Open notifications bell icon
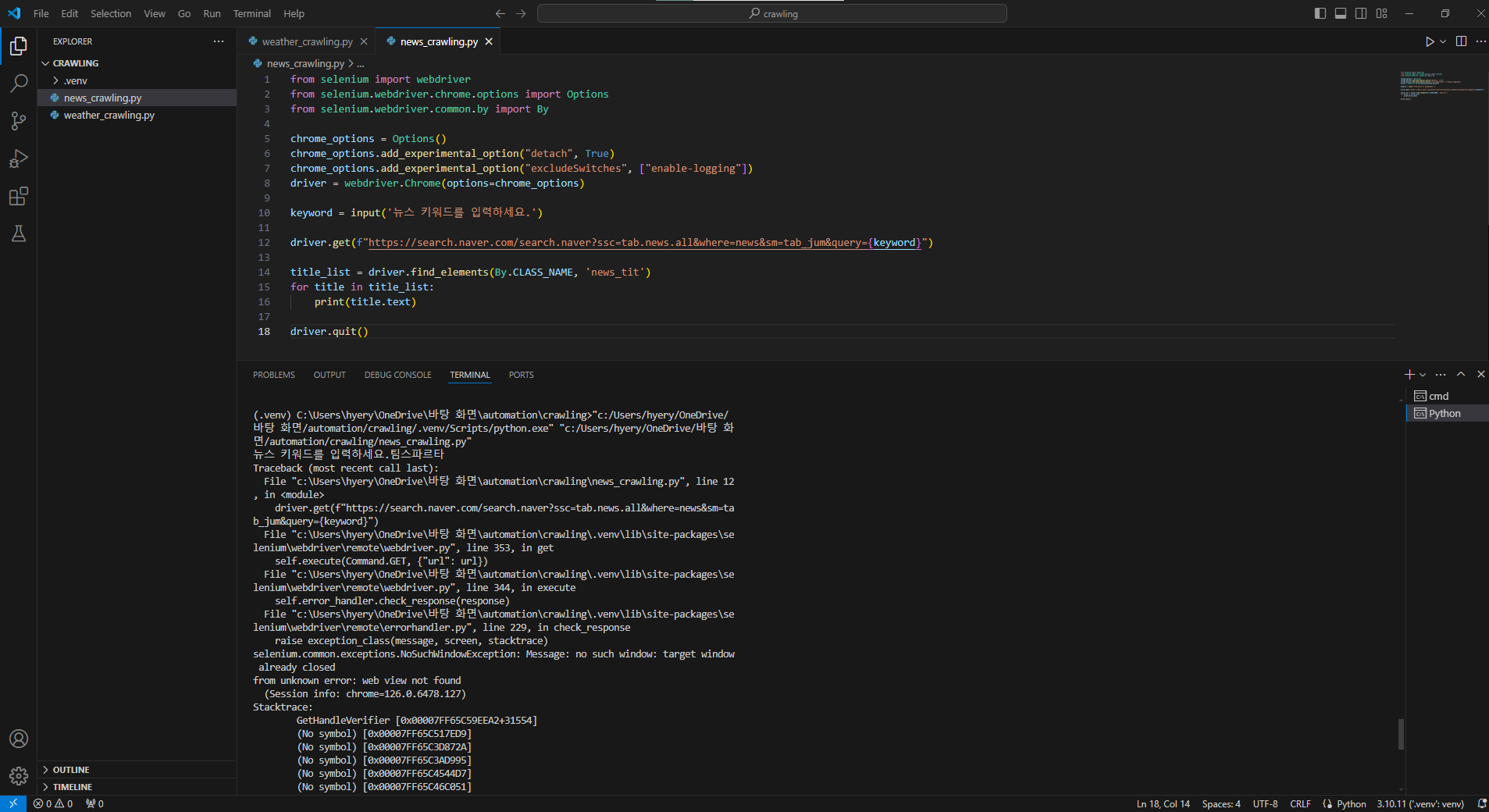Screen dimensions: 1489x812 pyautogui.click(x=1481, y=803)
